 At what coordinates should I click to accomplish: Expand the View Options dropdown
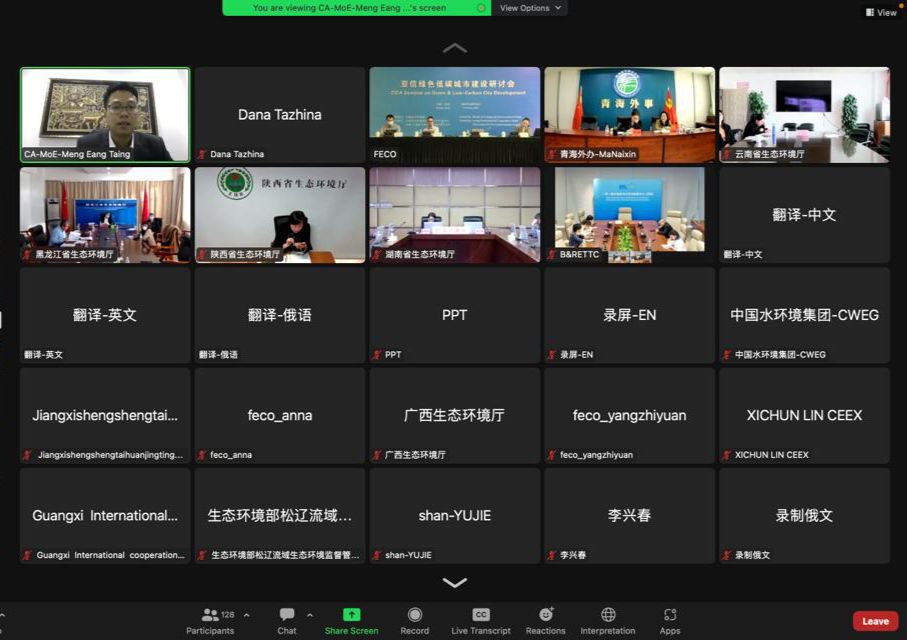click(x=530, y=8)
